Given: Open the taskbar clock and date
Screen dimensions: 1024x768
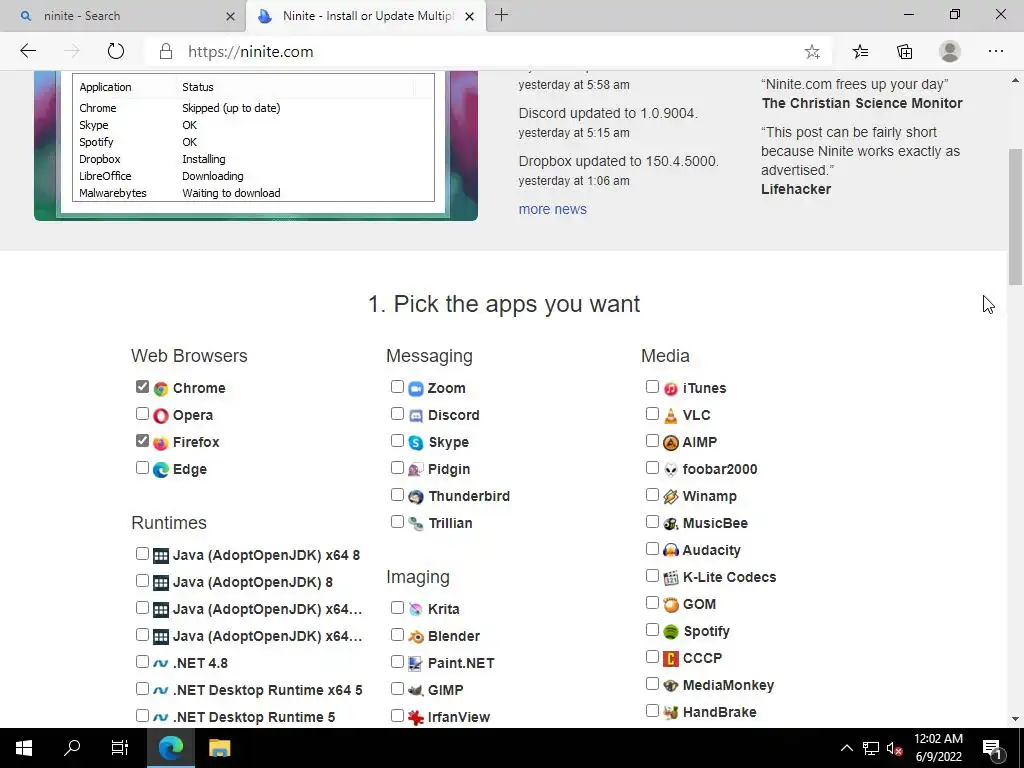Looking at the screenshot, I should pyautogui.click(x=938, y=748).
